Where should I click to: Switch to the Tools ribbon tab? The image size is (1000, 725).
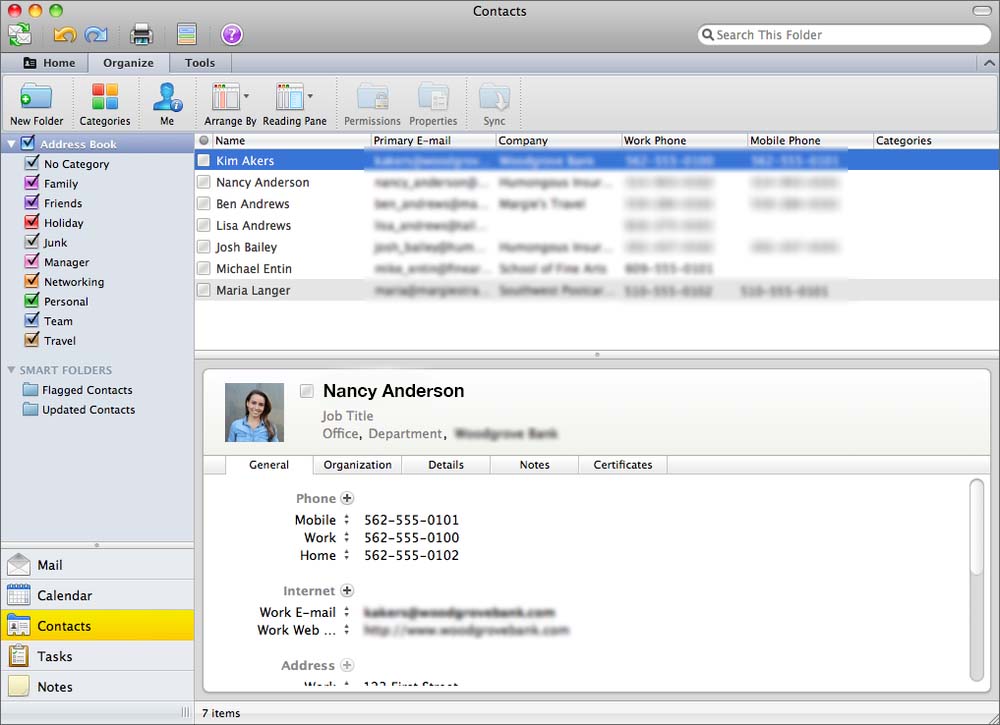(200, 62)
